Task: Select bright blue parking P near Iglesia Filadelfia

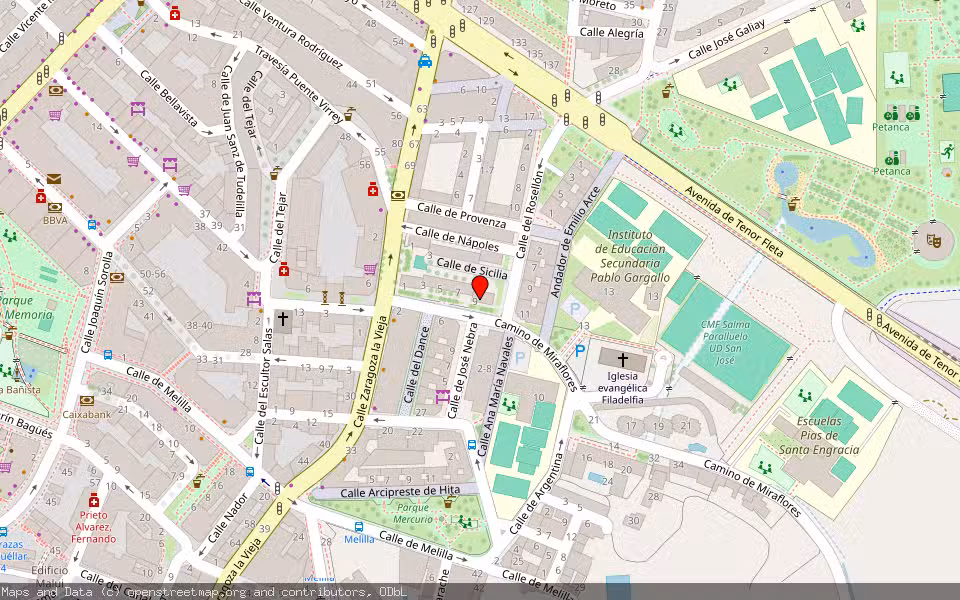Action: [x=579, y=351]
